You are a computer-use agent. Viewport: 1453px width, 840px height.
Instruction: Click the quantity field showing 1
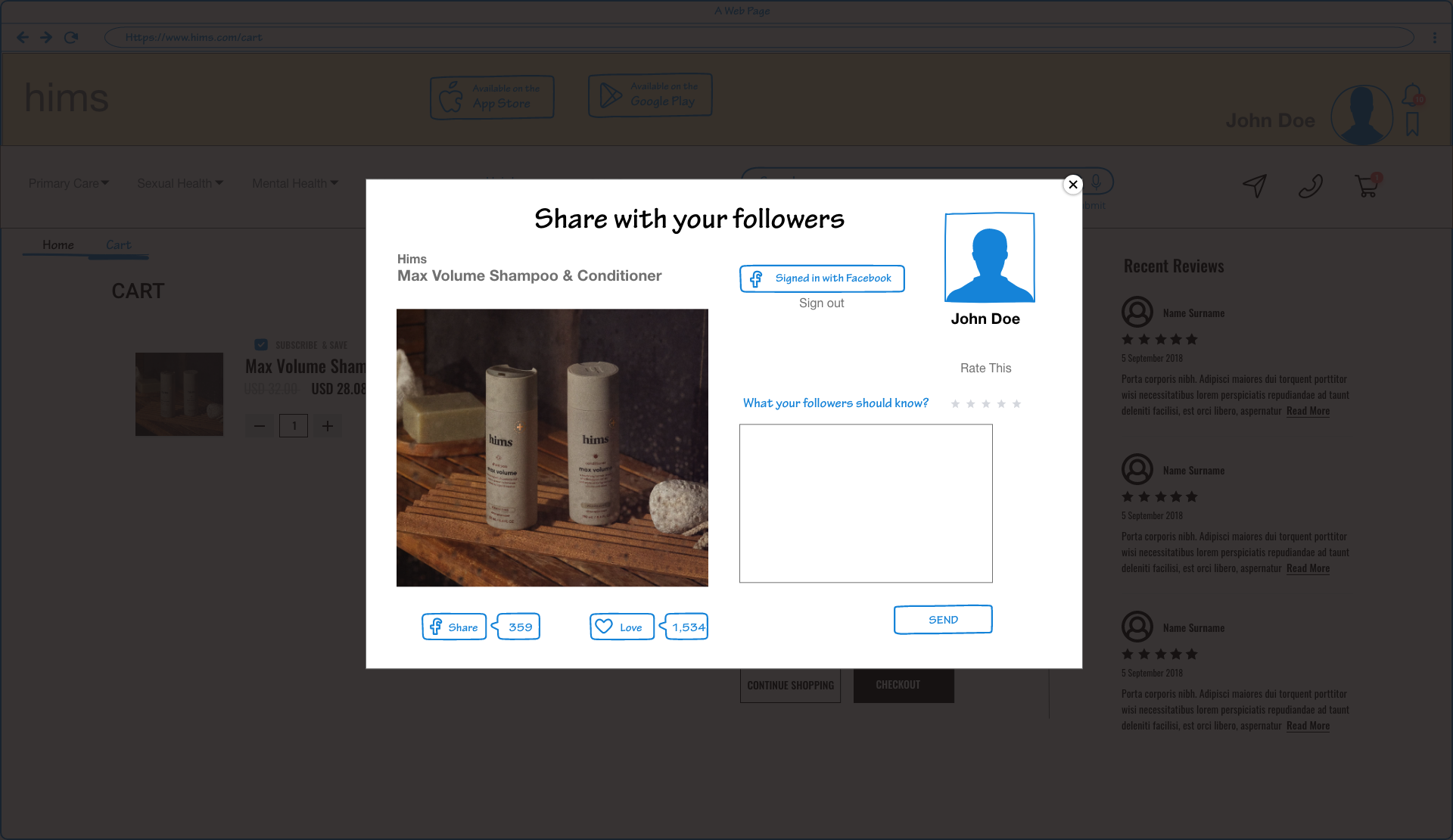click(294, 426)
